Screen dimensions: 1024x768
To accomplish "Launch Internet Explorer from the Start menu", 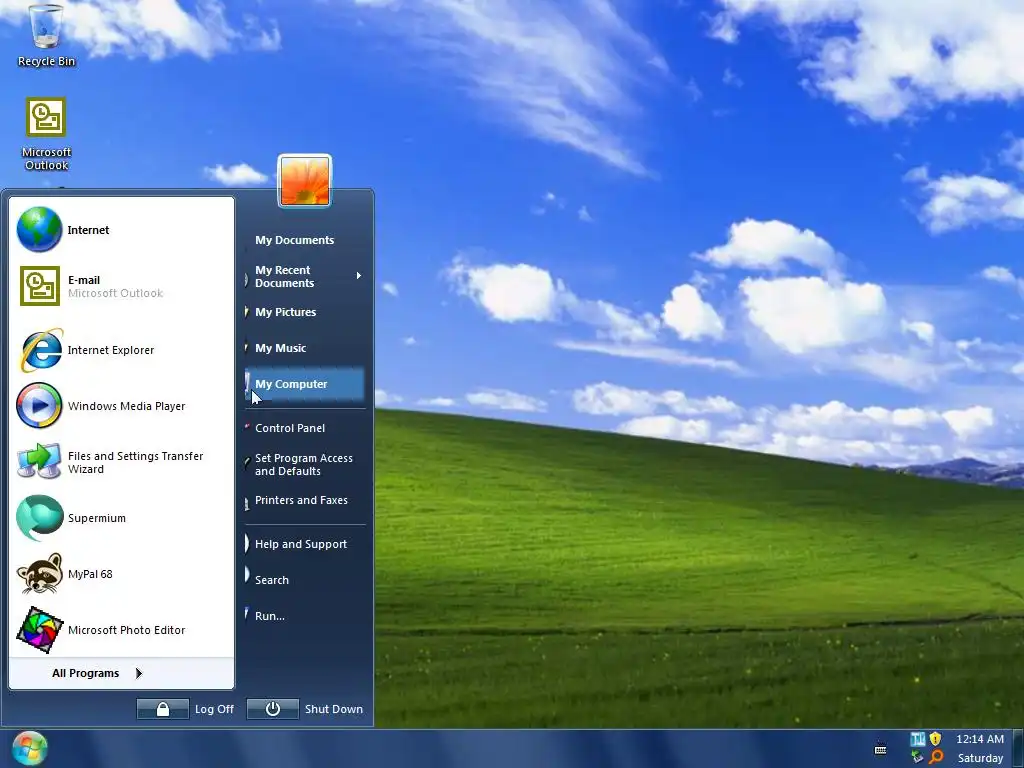I will click(x=121, y=350).
